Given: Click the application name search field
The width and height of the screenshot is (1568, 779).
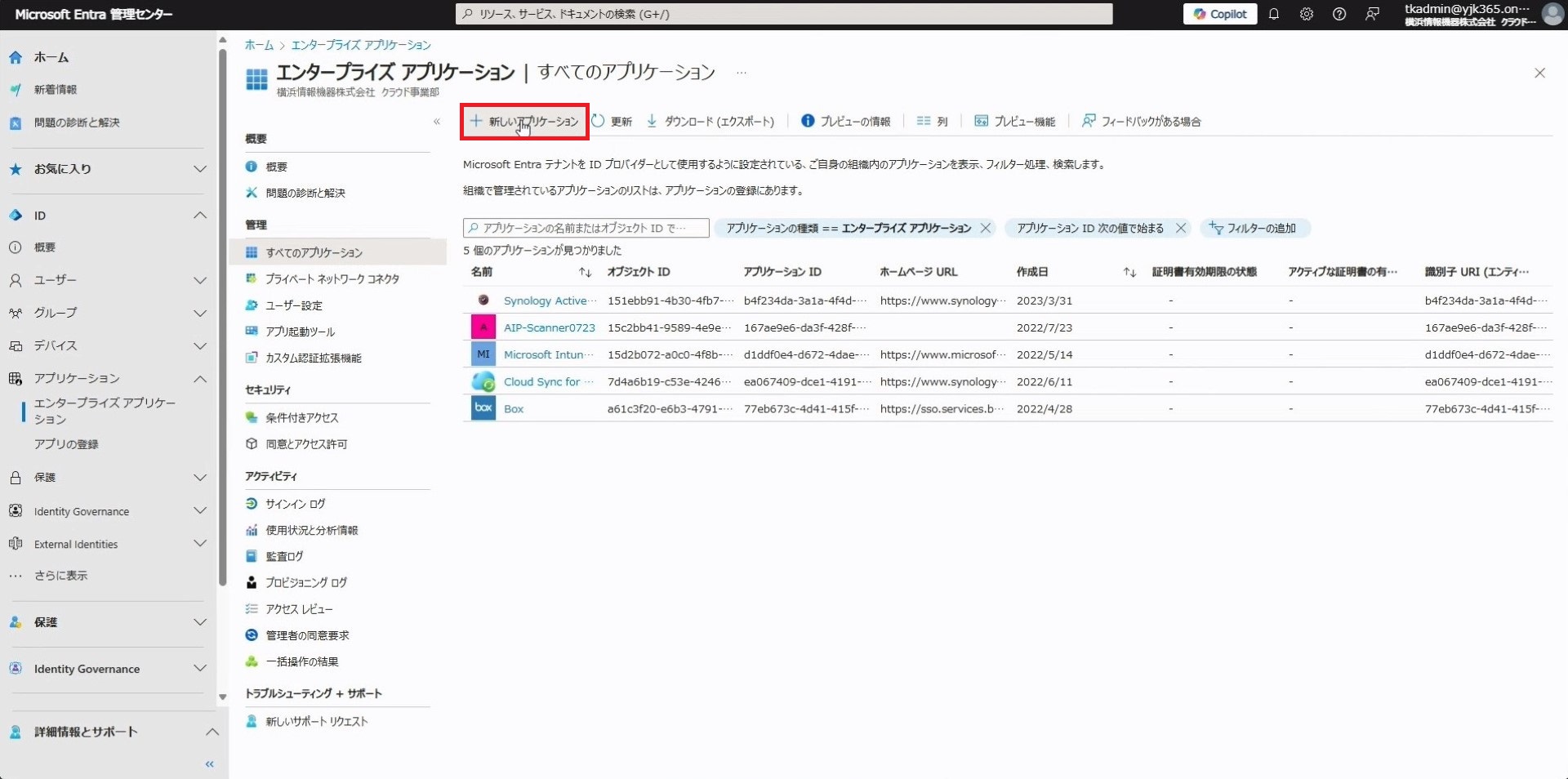Looking at the screenshot, I should coord(586,228).
